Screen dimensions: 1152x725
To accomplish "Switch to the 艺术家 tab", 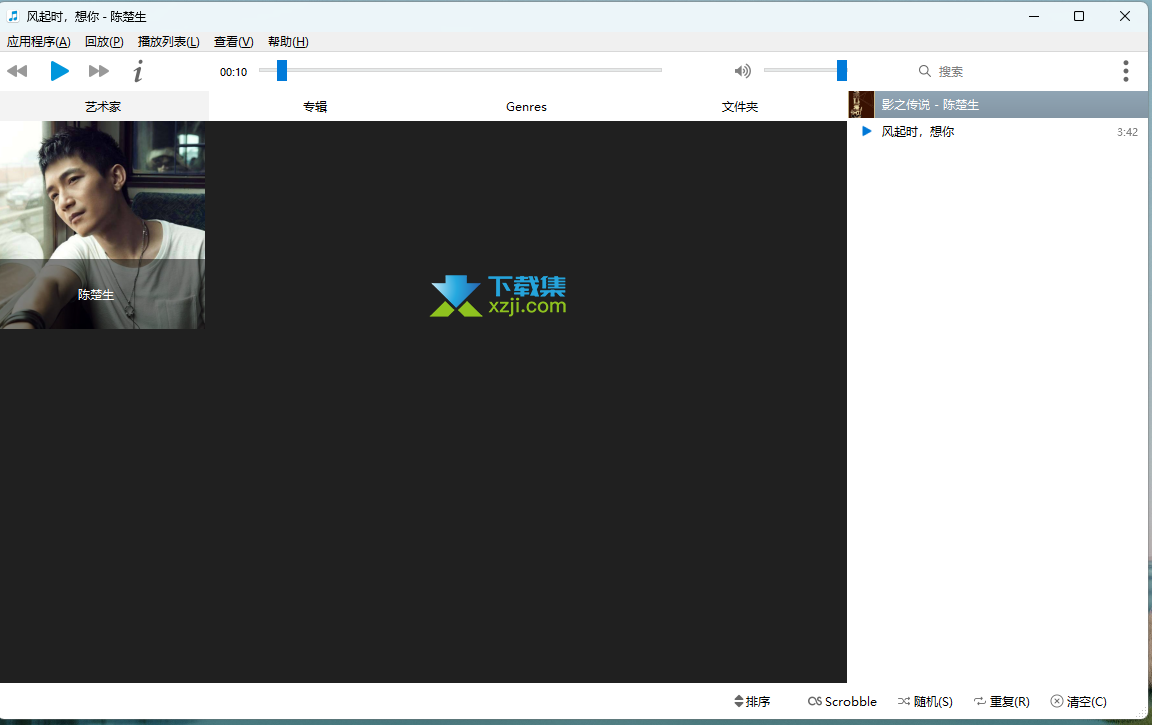I will click(x=104, y=107).
